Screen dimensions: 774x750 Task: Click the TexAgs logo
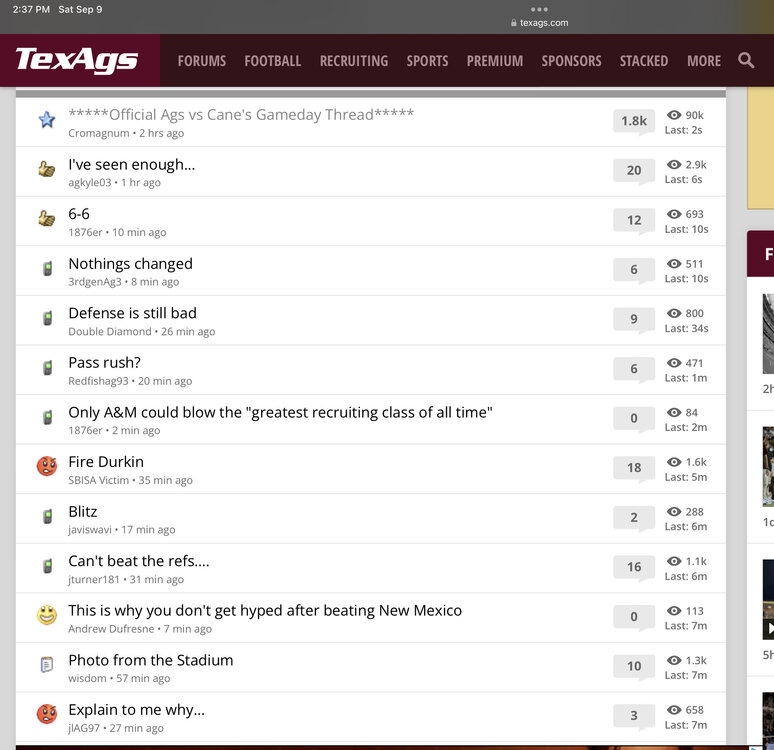click(x=77, y=61)
